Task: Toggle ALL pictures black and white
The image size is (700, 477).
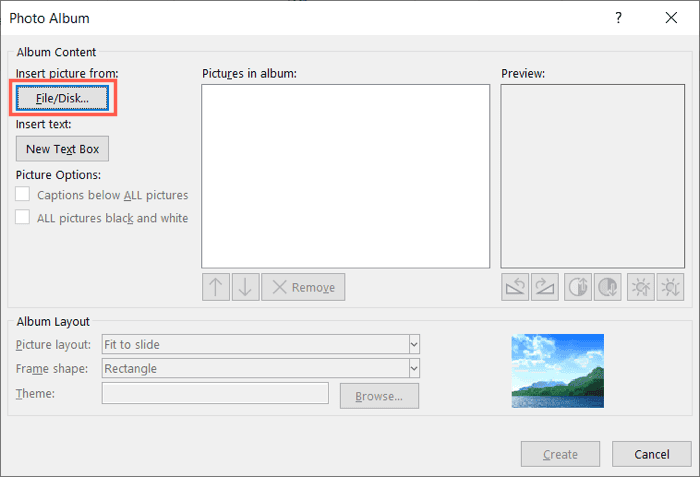Action: point(23,217)
